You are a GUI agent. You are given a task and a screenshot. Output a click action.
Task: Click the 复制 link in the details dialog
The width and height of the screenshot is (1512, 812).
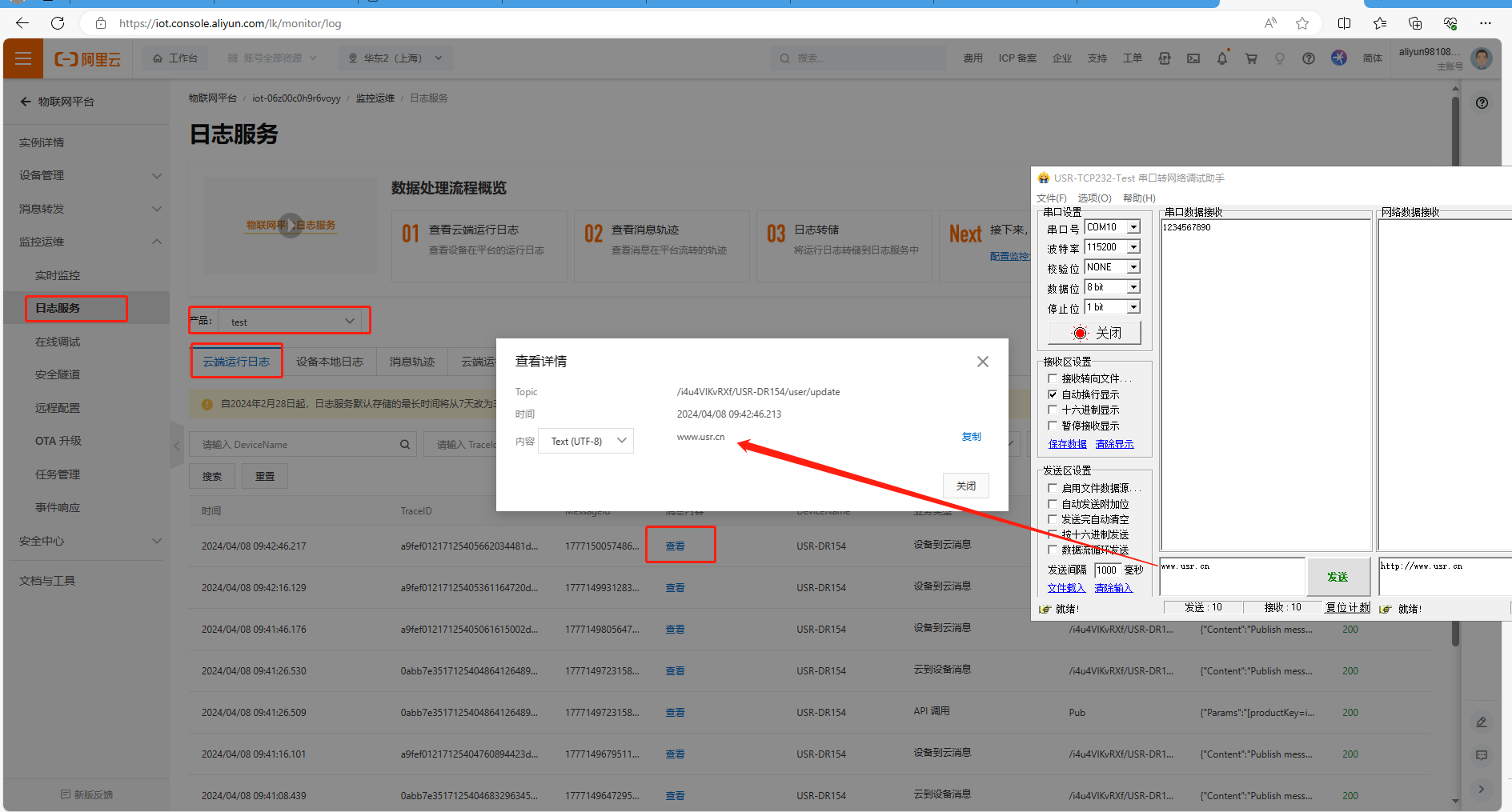tap(970, 437)
